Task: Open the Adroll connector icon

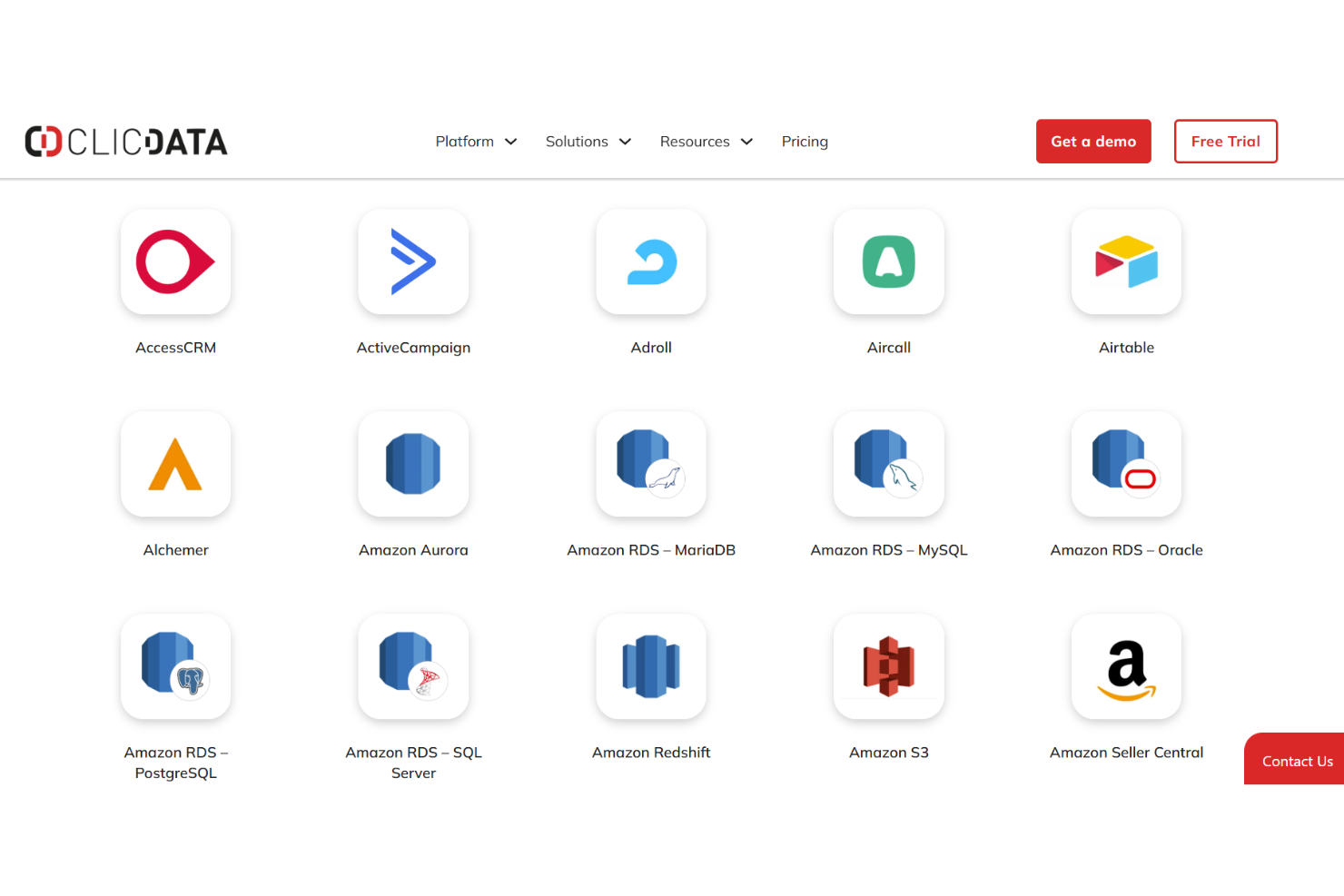Action: (x=651, y=261)
